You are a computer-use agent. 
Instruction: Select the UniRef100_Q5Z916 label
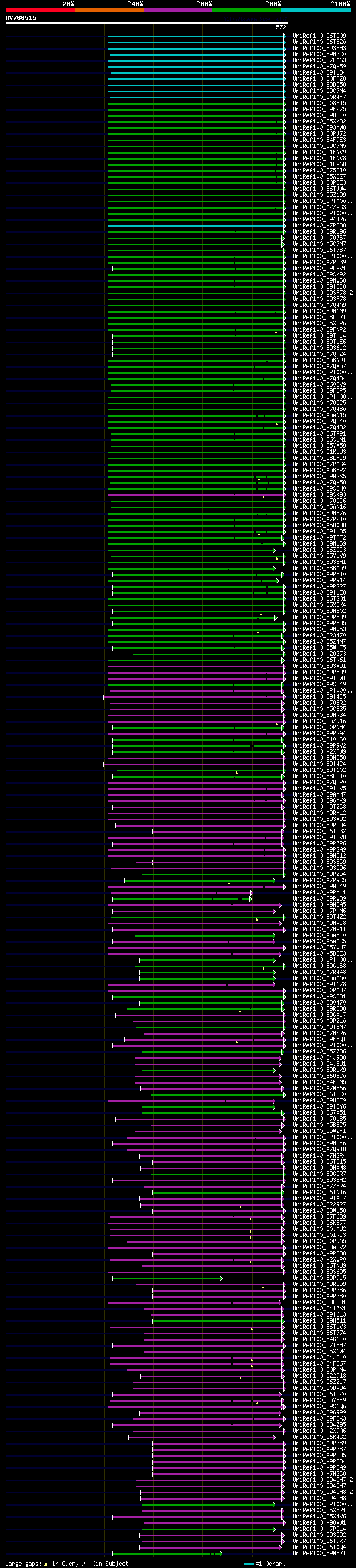click(319, 721)
